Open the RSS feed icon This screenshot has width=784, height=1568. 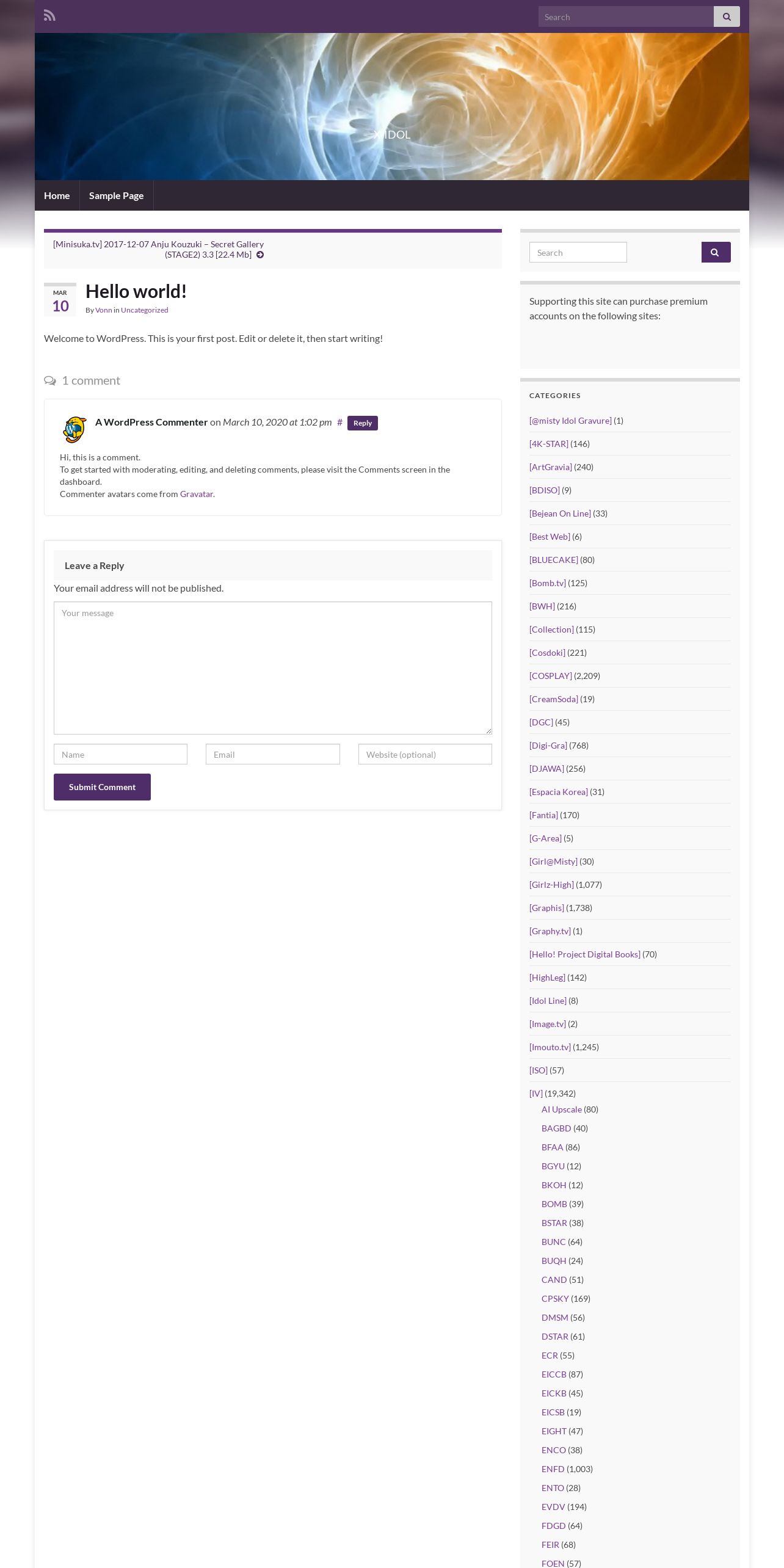coord(49,16)
